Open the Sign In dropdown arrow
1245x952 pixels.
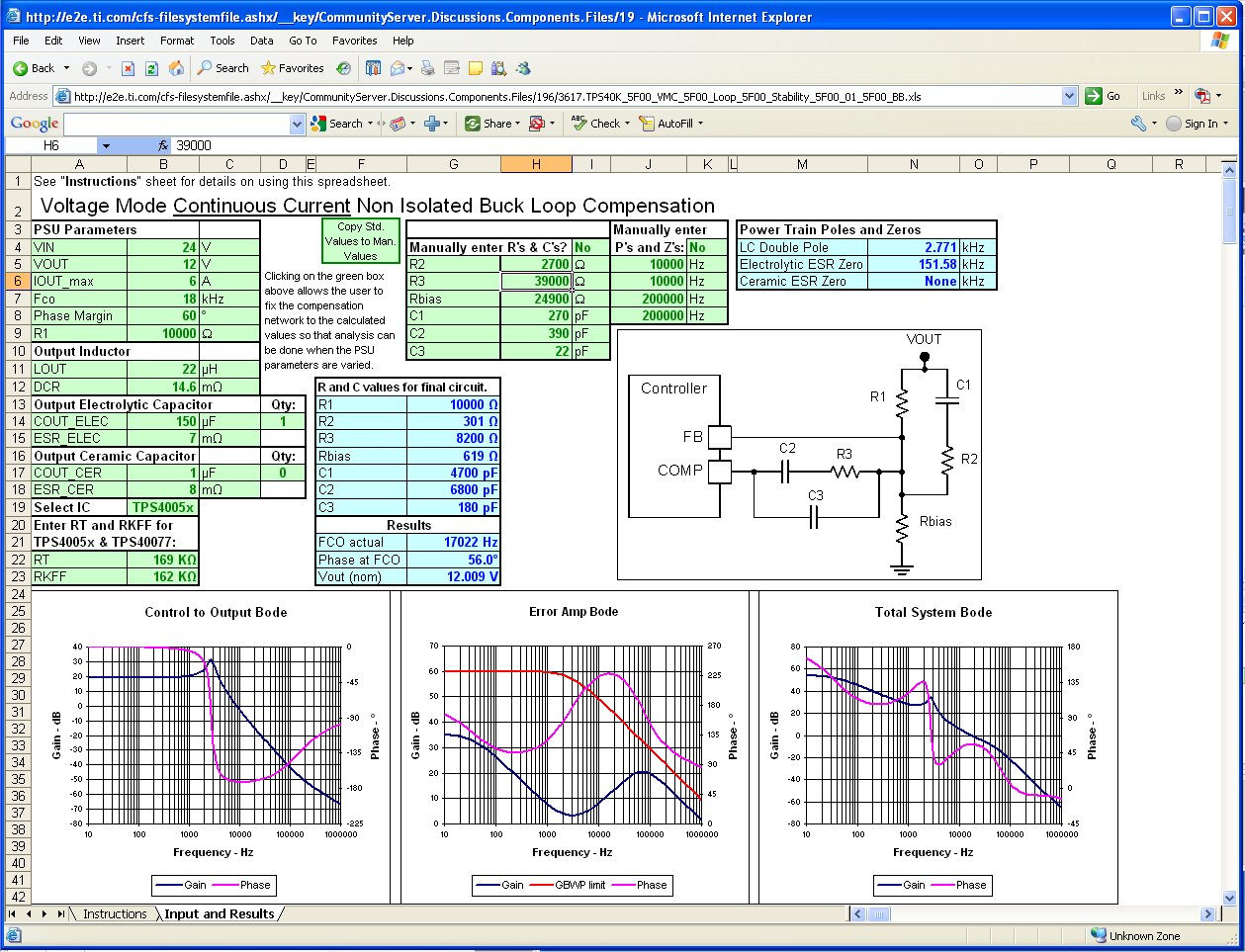click(1226, 124)
